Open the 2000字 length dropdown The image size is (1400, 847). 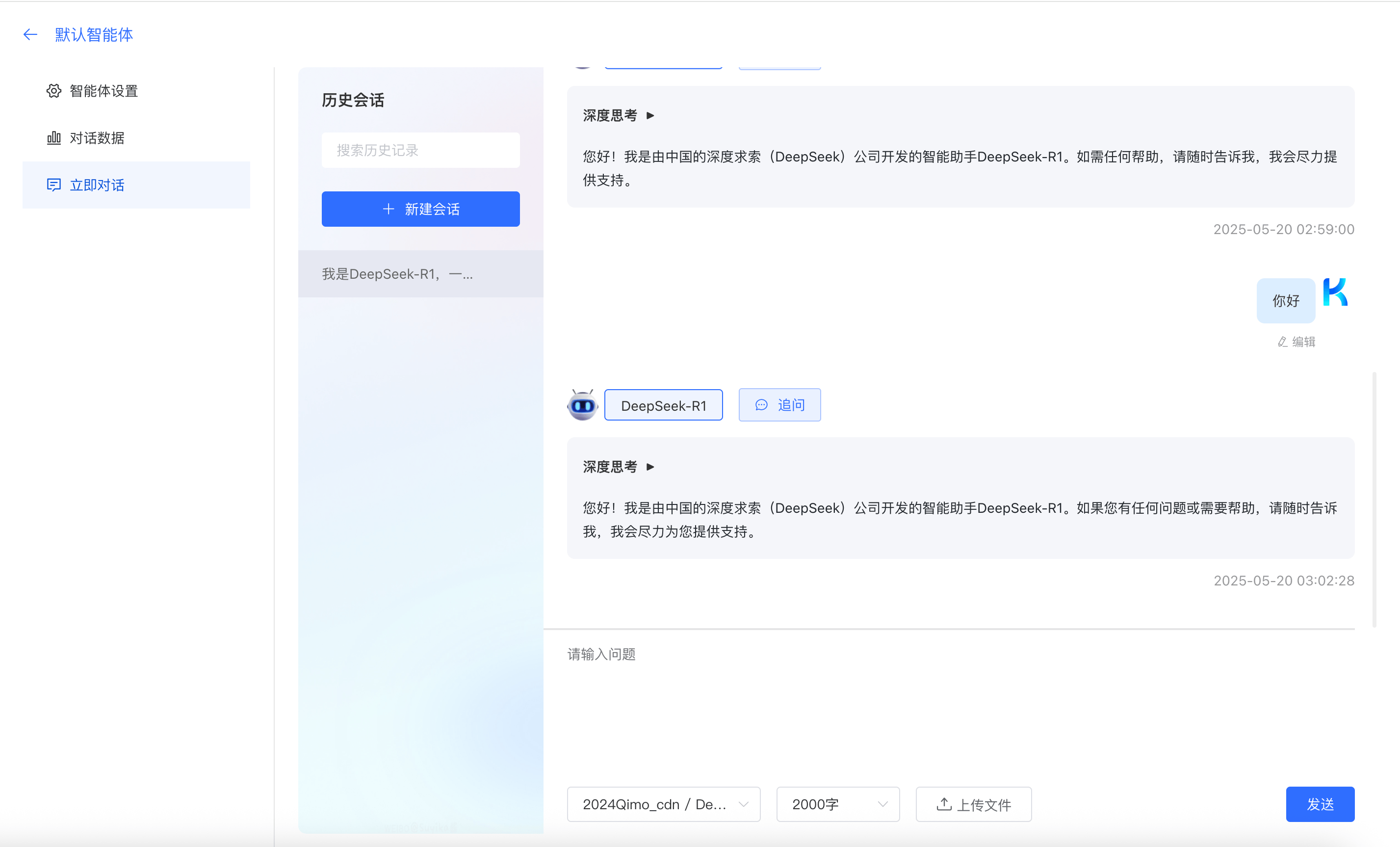[x=837, y=804]
